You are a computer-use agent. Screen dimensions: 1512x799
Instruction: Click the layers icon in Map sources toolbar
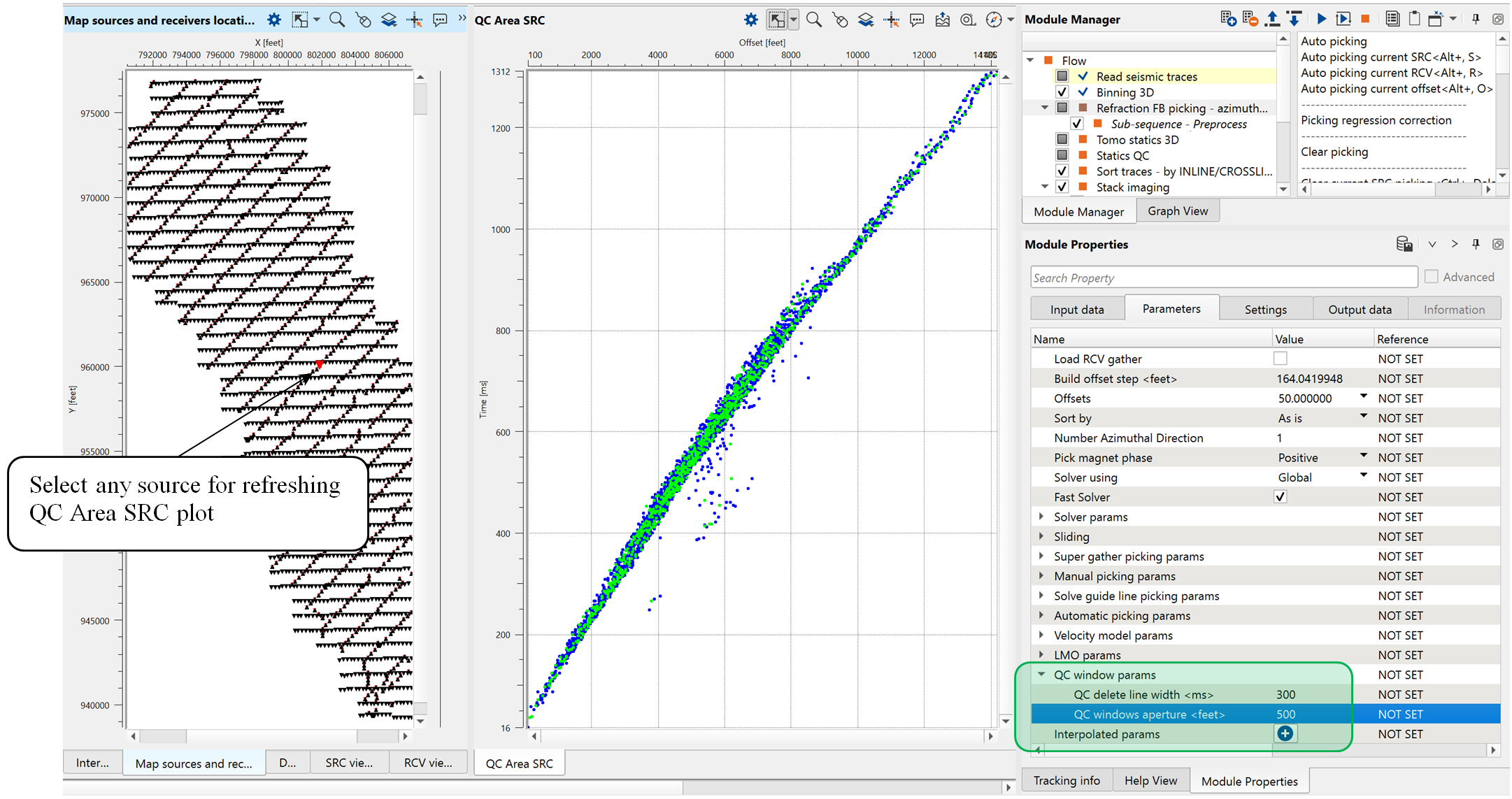coord(389,20)
